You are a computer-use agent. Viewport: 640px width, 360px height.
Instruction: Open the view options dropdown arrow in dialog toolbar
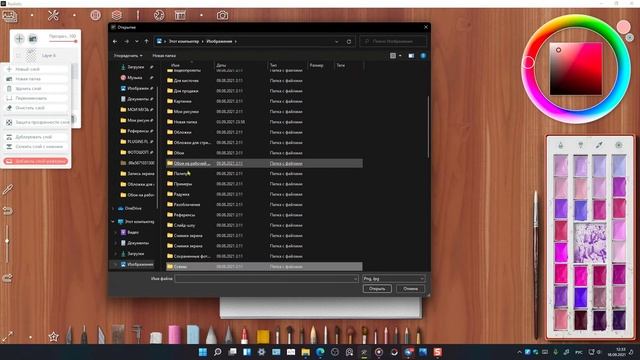tap(400, 56)
